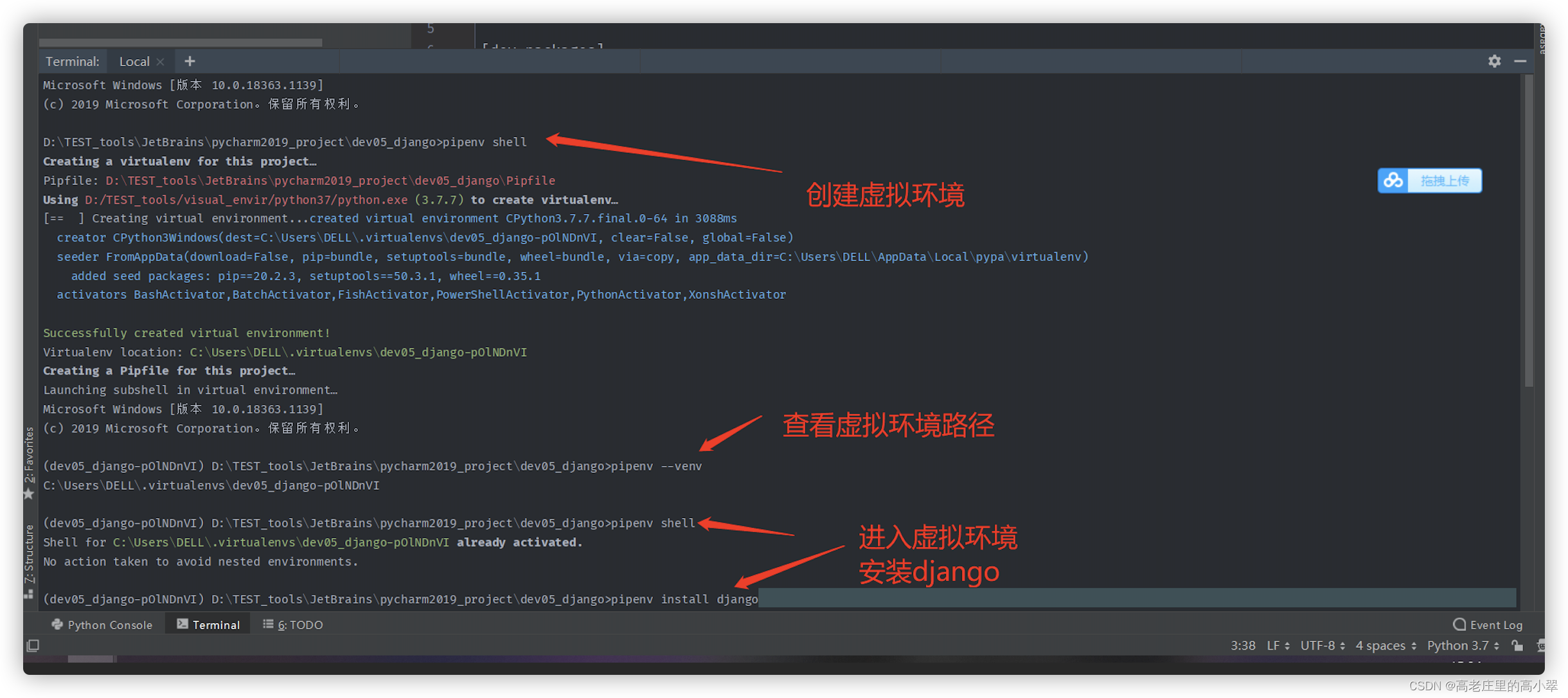The width and height of the screenshot is (1568, 698).
Task: Click the 3:38 line position indicator
Action: coord(1242,645)
